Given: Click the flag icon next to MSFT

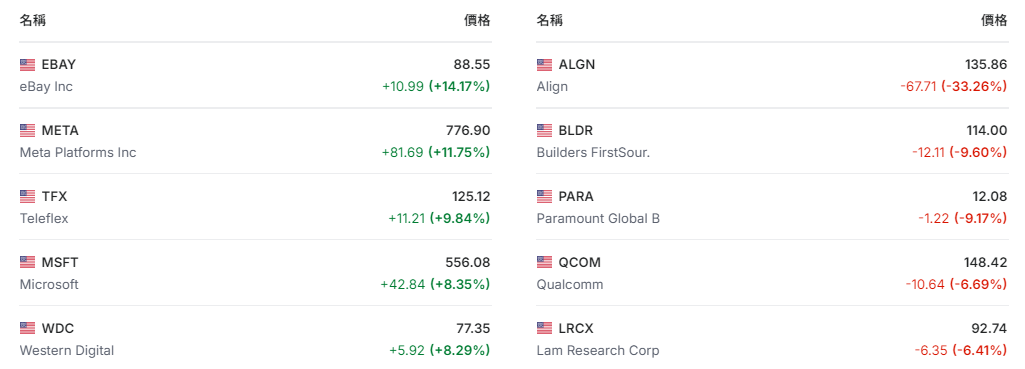Looking at the screenshot, I should click(27, 262).
